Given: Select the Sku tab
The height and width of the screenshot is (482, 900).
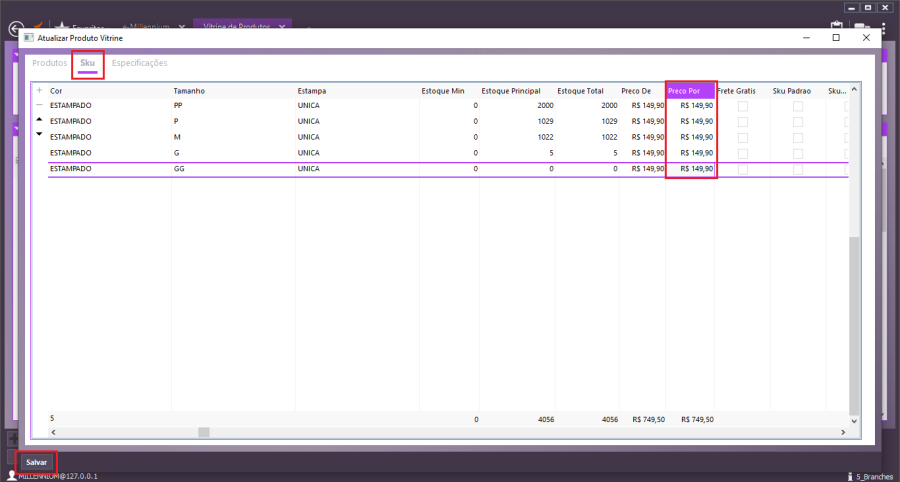Looking at the screenshot, I should (88, 63).
